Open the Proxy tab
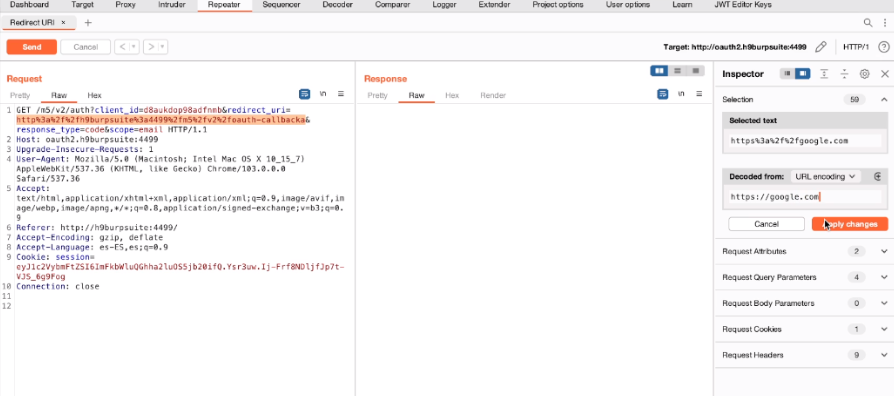The width and height of the screenshot is (894, 396). point(125,5)
